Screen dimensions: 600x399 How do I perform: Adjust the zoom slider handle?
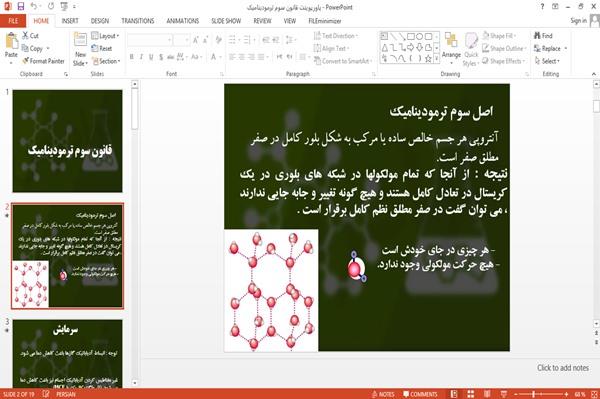pyautogui.click(x=533, y=394)
